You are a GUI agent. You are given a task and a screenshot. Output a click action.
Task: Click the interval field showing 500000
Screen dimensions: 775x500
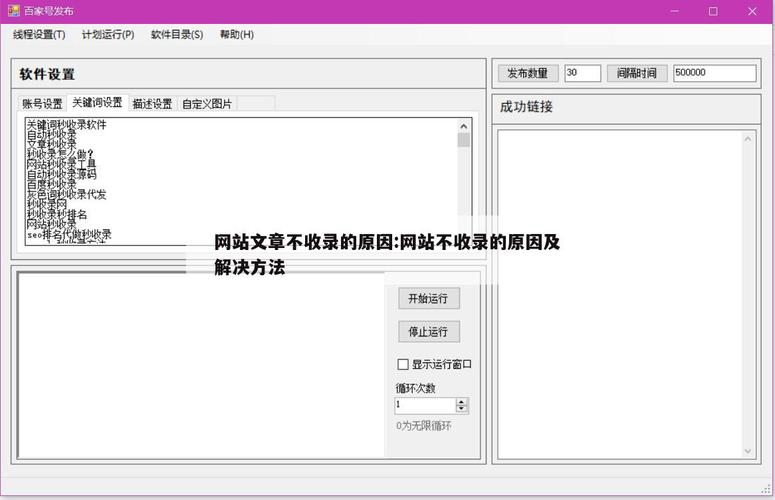tap(715, 73)
